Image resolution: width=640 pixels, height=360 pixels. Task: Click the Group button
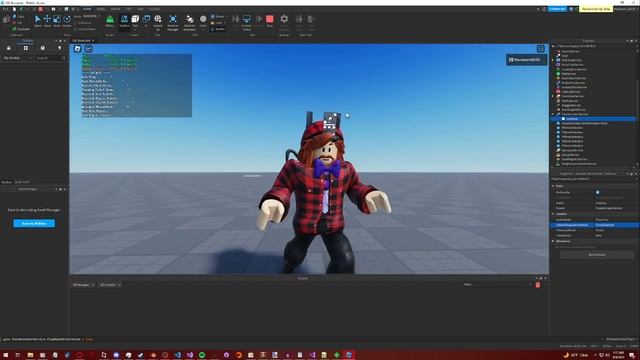point(218,17)
